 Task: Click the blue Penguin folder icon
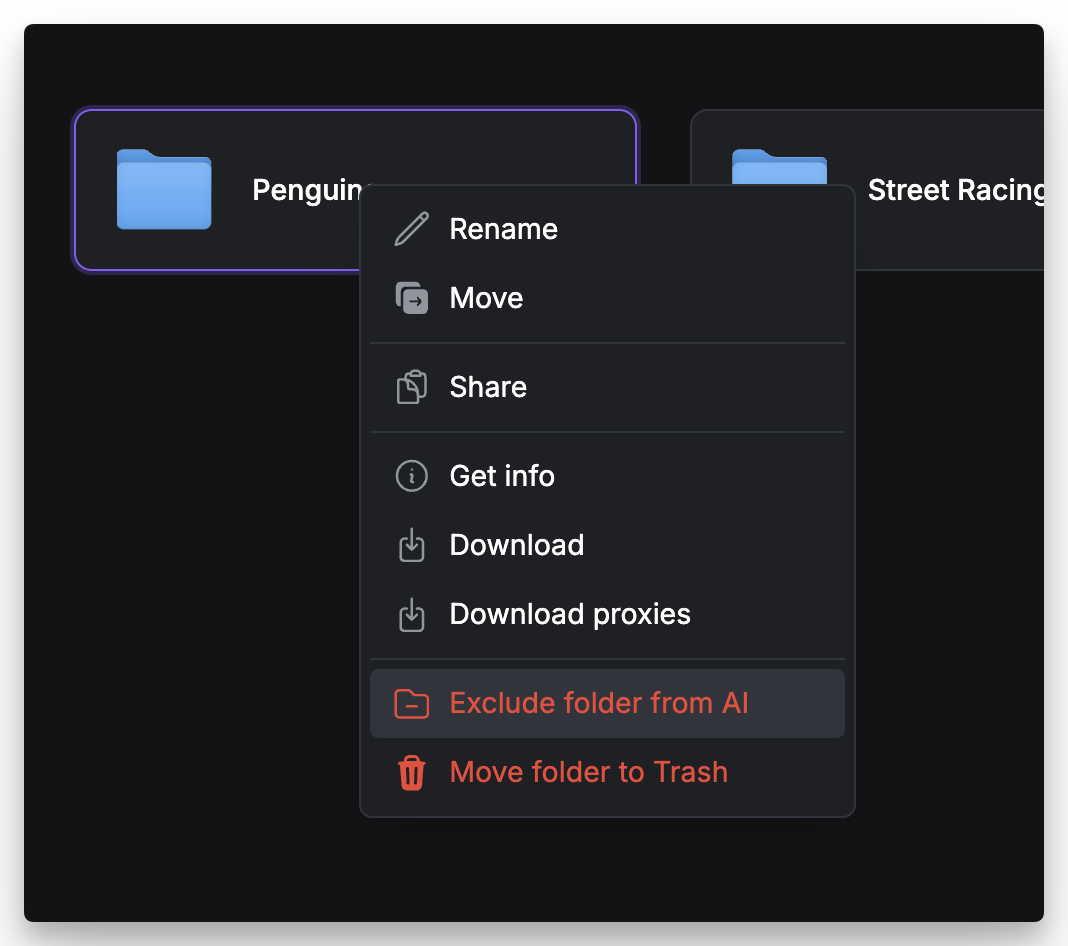pos(164,189)
